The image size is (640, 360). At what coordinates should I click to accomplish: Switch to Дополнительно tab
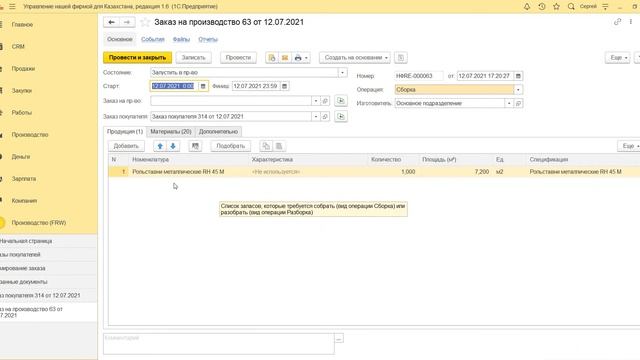[x=218, y=132]
